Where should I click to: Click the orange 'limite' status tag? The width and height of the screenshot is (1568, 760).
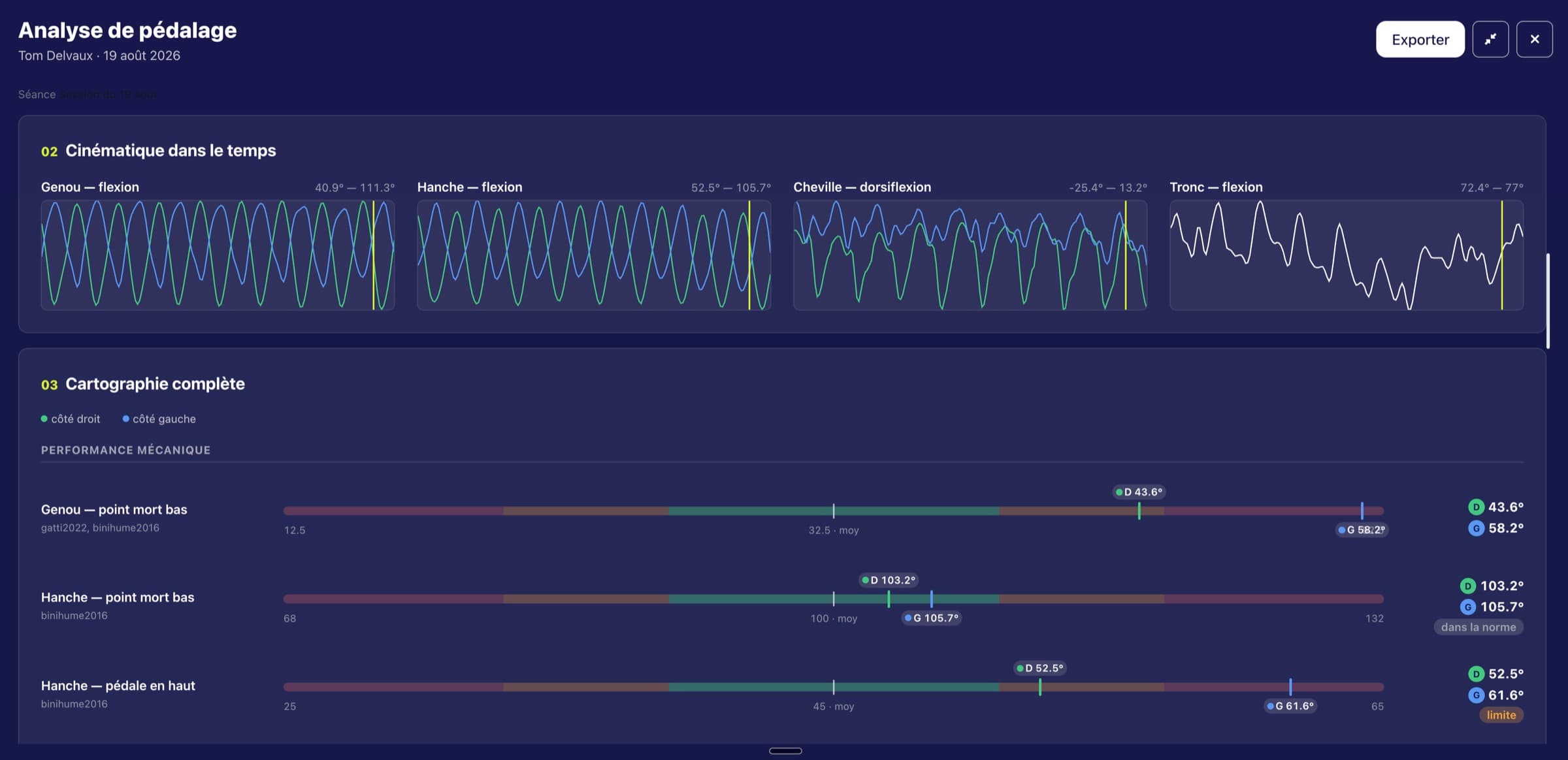click(x=1501, y=715)
